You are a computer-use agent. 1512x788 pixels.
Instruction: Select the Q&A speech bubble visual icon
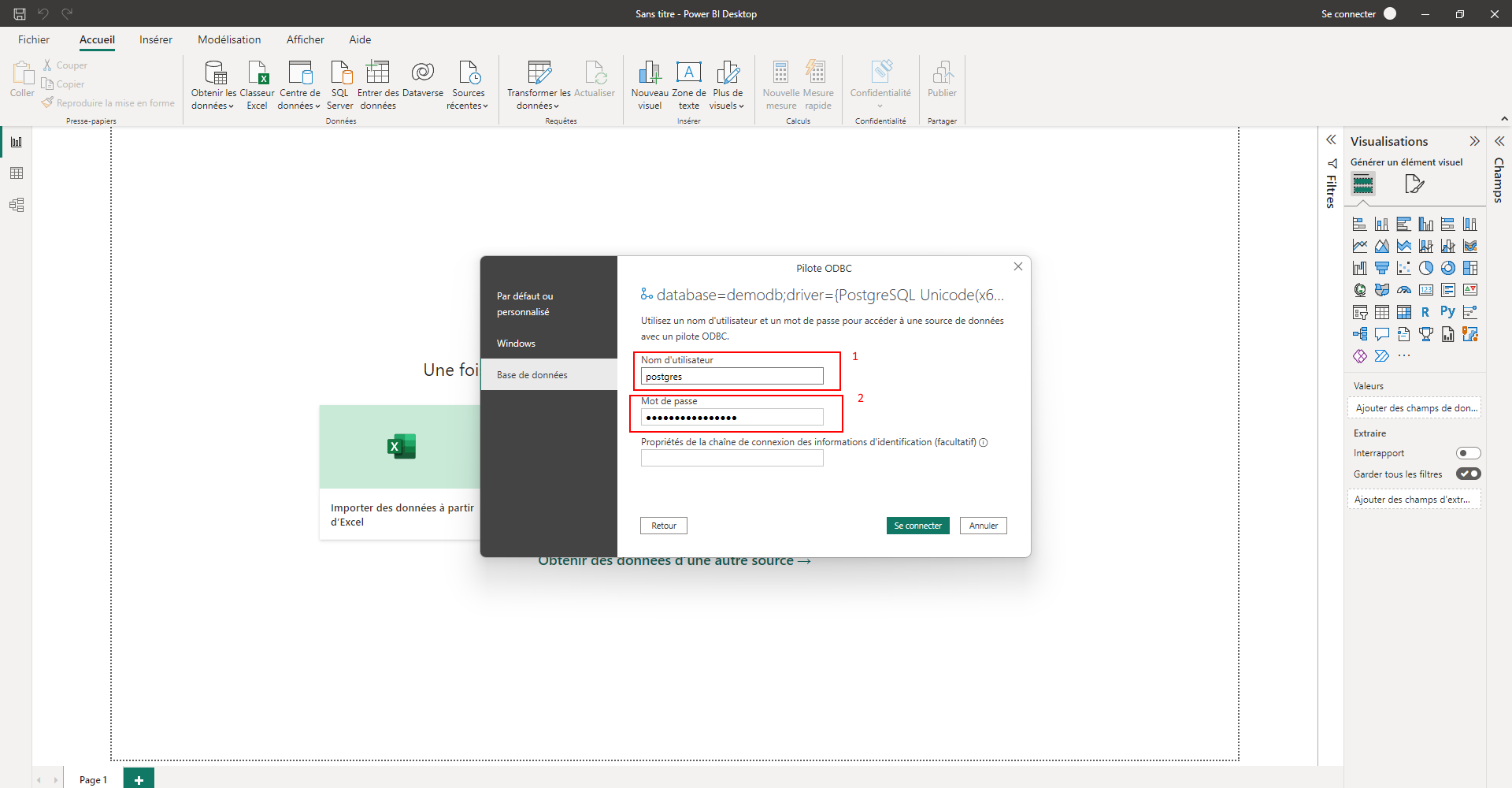coord(1382,334)
